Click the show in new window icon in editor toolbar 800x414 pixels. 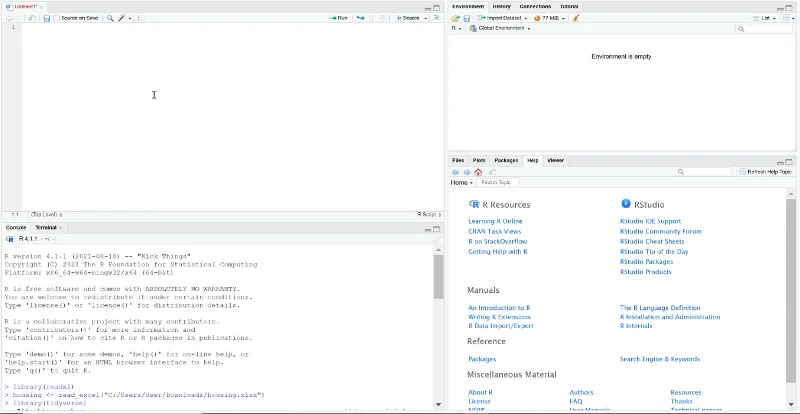(x=32, y=18)
